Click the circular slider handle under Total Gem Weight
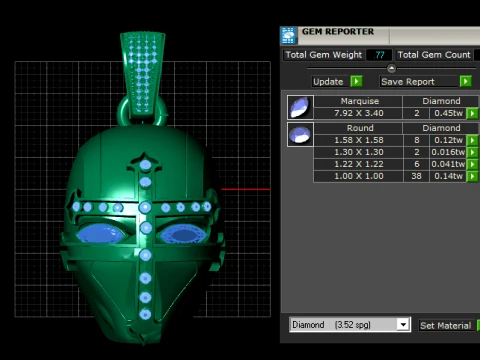The image size is (480, 360). point(392,68)
